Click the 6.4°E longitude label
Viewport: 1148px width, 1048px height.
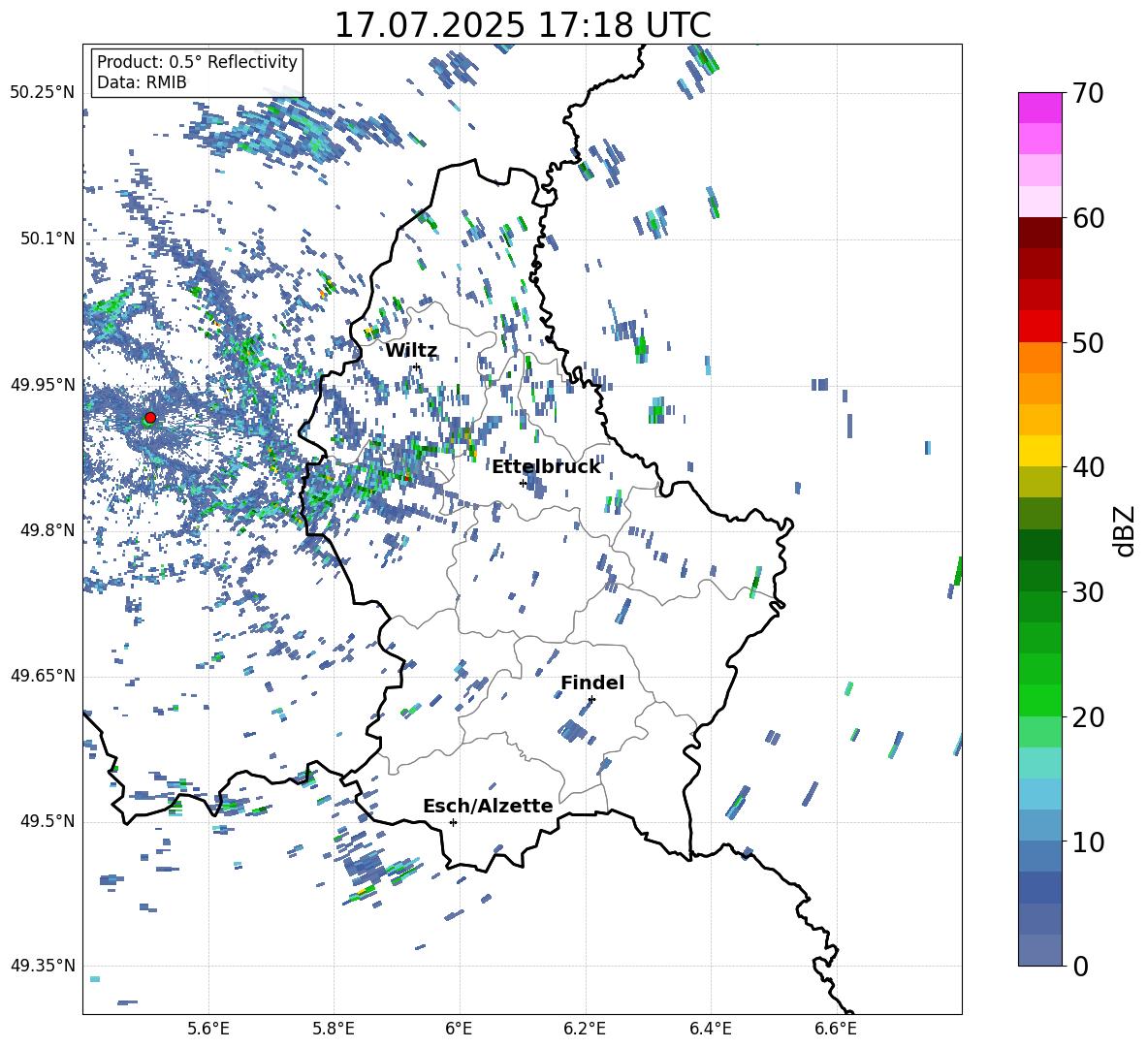[x=710, y=1029]
